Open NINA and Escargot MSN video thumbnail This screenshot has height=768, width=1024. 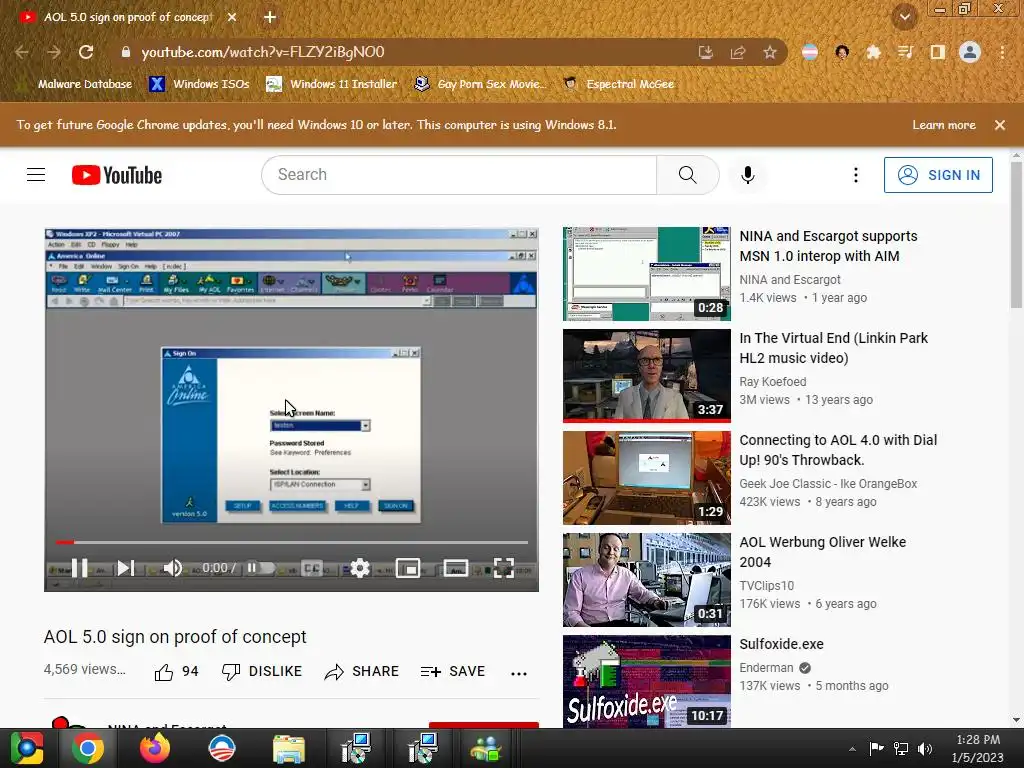pyautogui.click(x=647, y=274)
